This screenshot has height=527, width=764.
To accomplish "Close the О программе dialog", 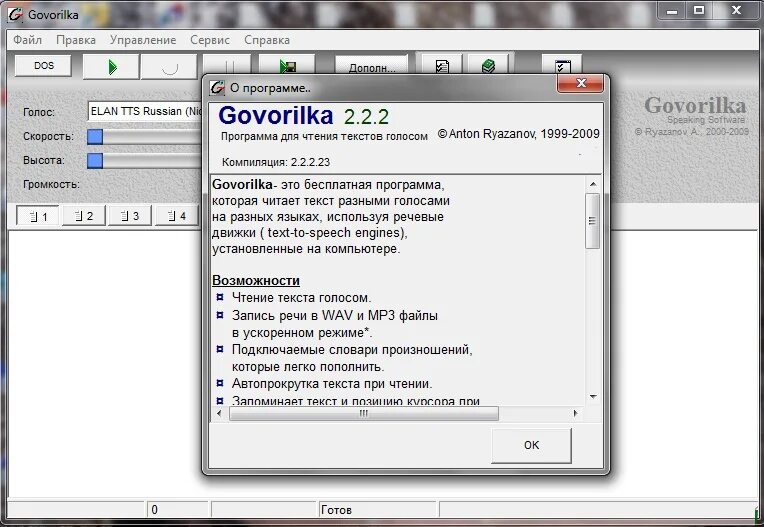I will click(581, 83).
